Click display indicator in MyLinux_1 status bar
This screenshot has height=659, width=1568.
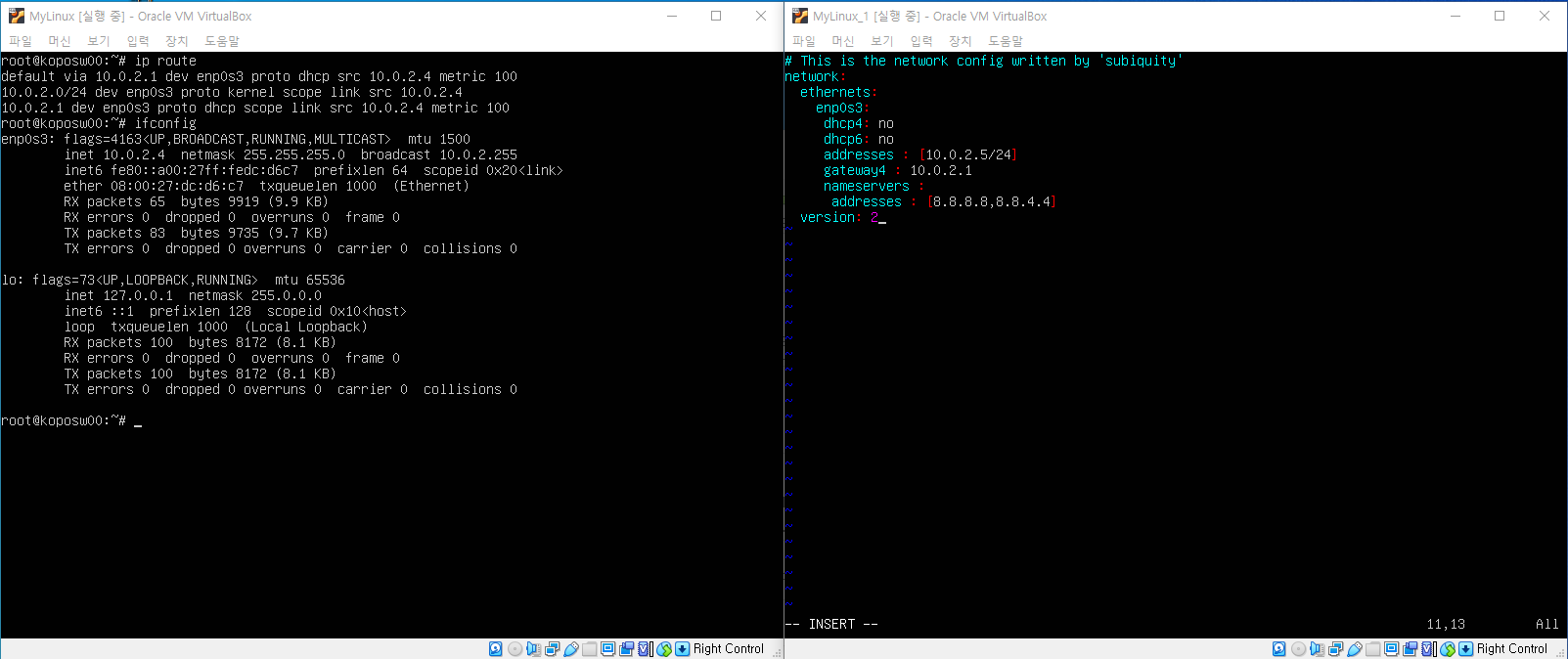coord(1391,648)
